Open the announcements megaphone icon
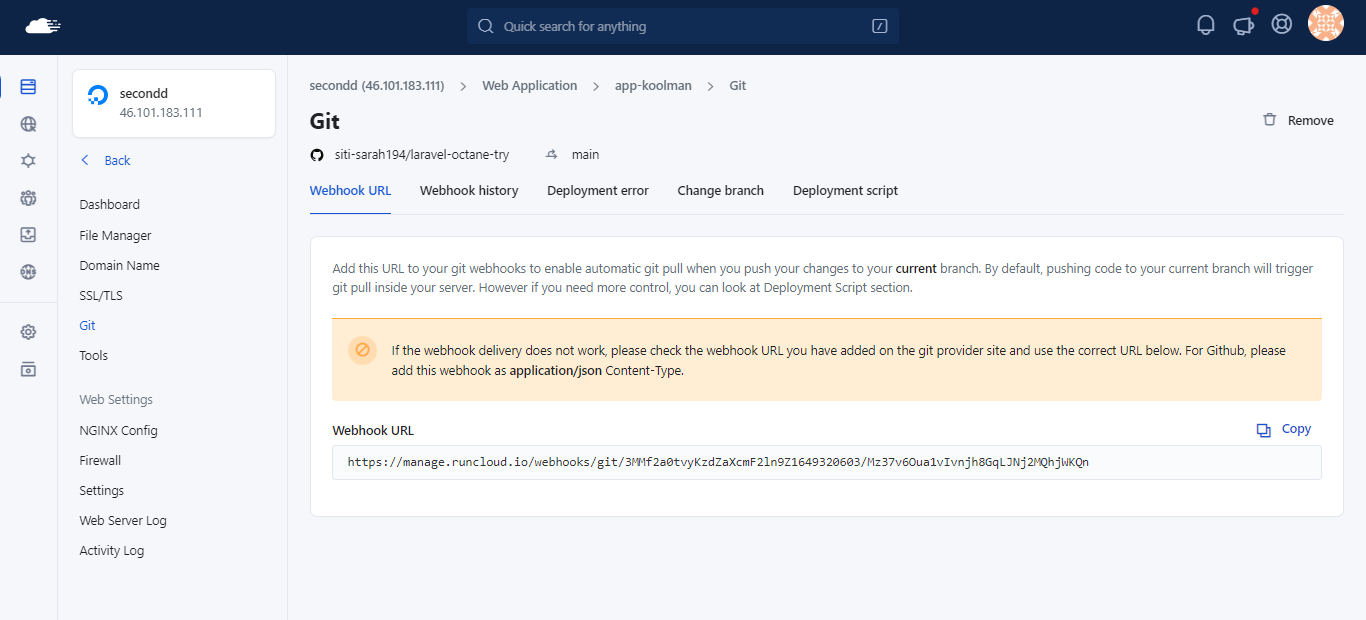The height and width of the screenshot is (620, 1366). pos(1244,24)
